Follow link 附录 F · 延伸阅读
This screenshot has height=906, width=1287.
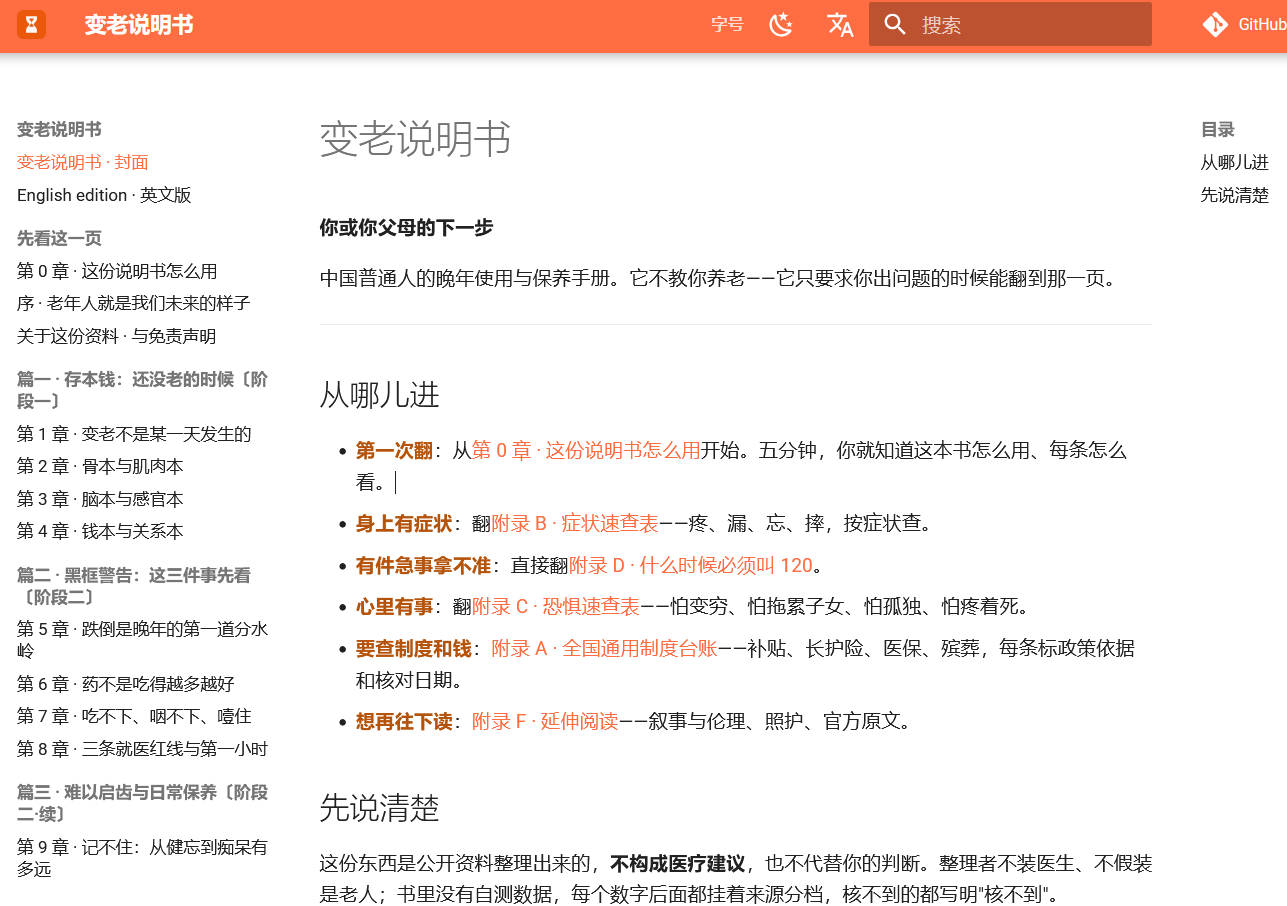[545, 721]
